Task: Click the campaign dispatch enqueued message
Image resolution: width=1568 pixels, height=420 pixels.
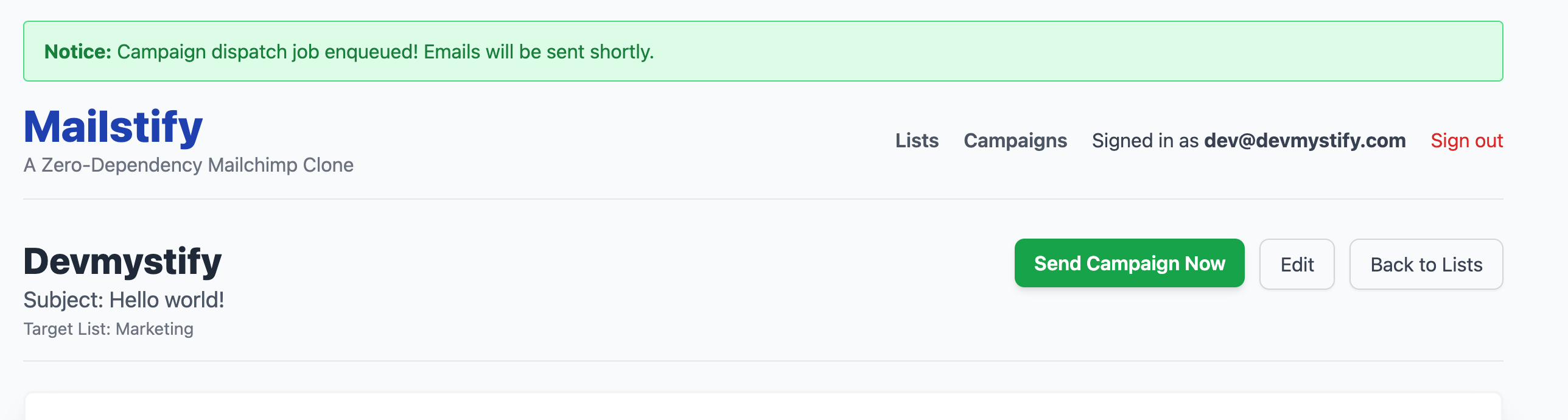Action: pyautogui.click(x=385, y=52)
